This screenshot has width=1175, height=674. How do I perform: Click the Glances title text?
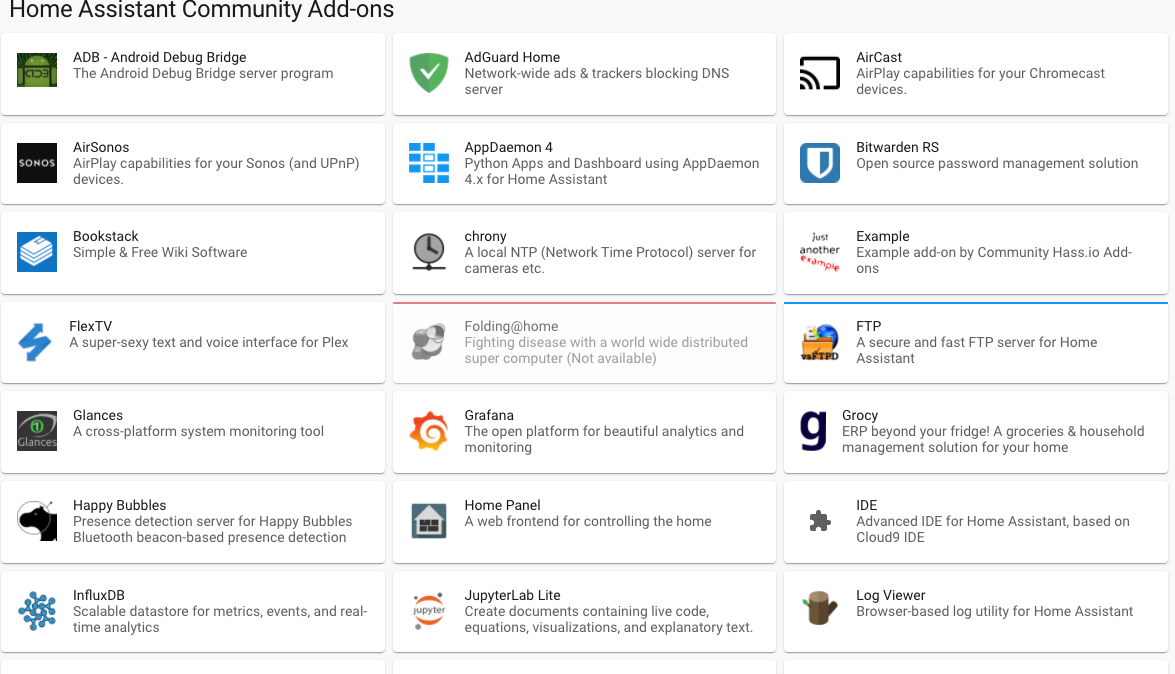97,415
